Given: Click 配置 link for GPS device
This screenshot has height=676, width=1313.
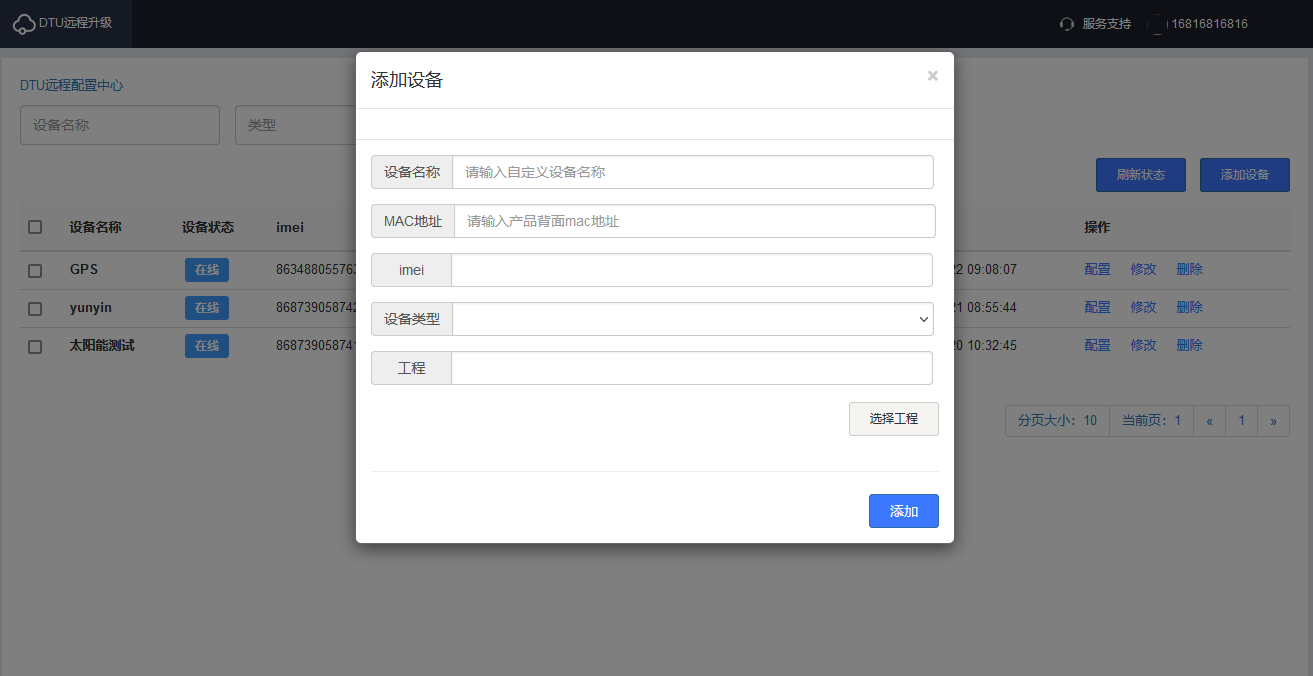Looking at the screenshot, I should (x=1097, y=270).
